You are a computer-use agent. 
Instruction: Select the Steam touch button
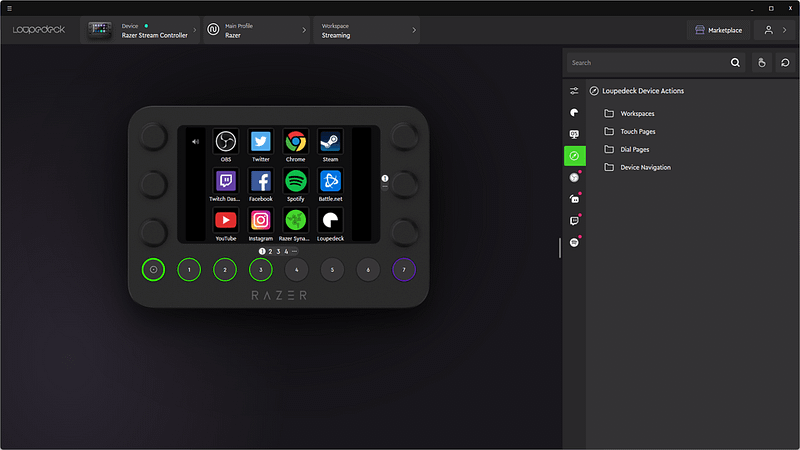(x=330, y=142)
